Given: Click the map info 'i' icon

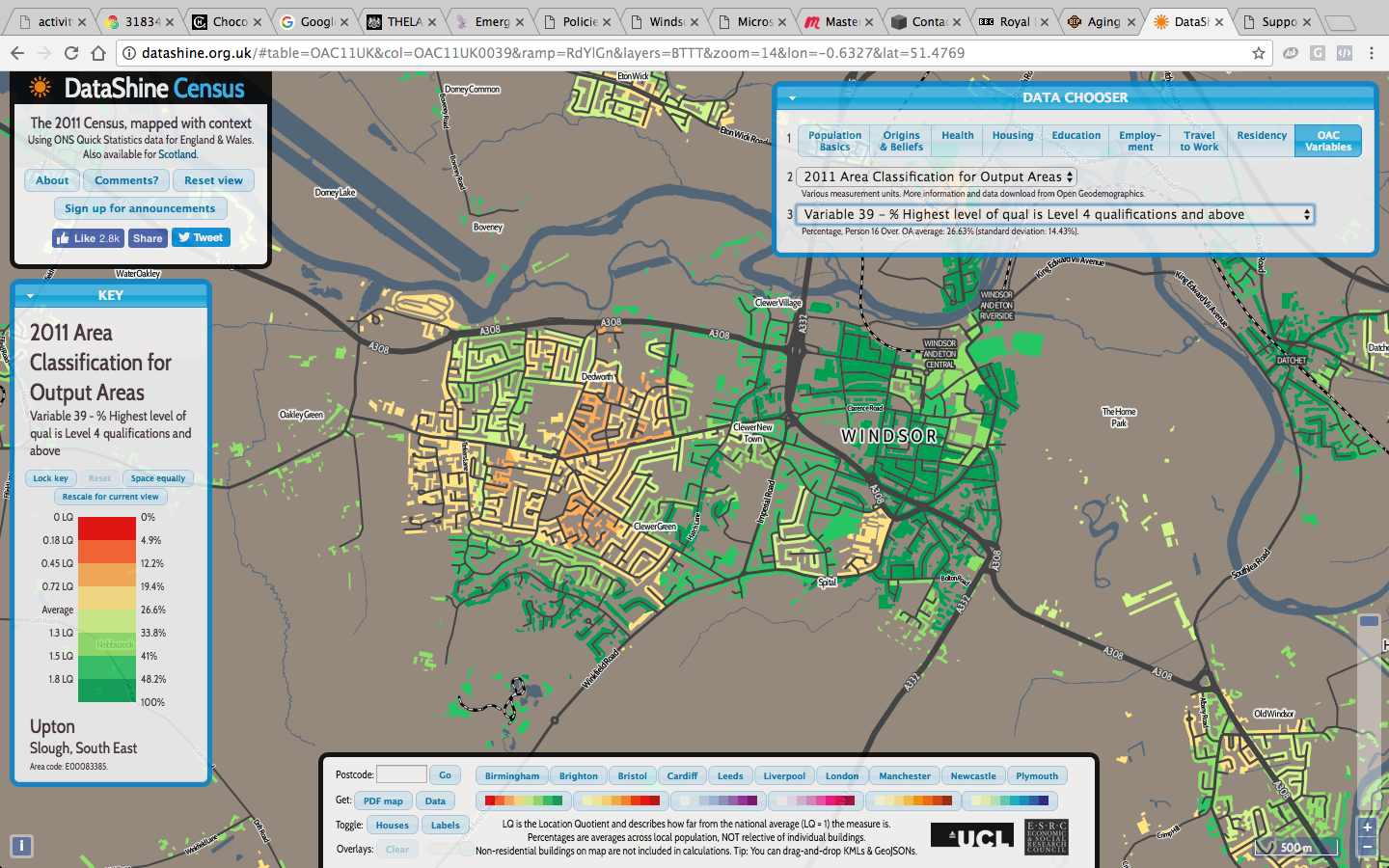Looking at the screenshot, I should 21,846.
